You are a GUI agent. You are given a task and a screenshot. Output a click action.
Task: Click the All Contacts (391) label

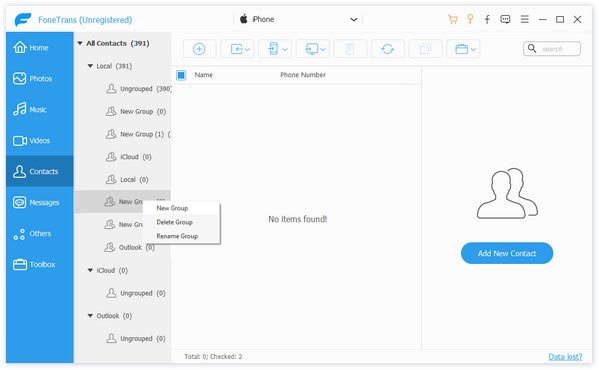(x=118, y=44)
